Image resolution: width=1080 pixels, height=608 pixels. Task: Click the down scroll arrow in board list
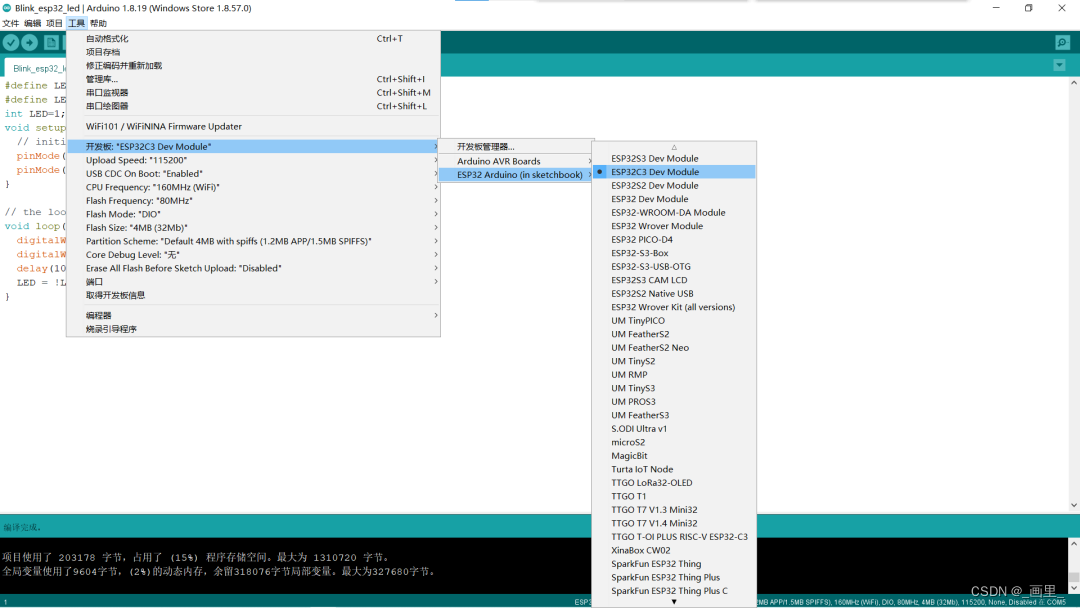coord(673,601)
